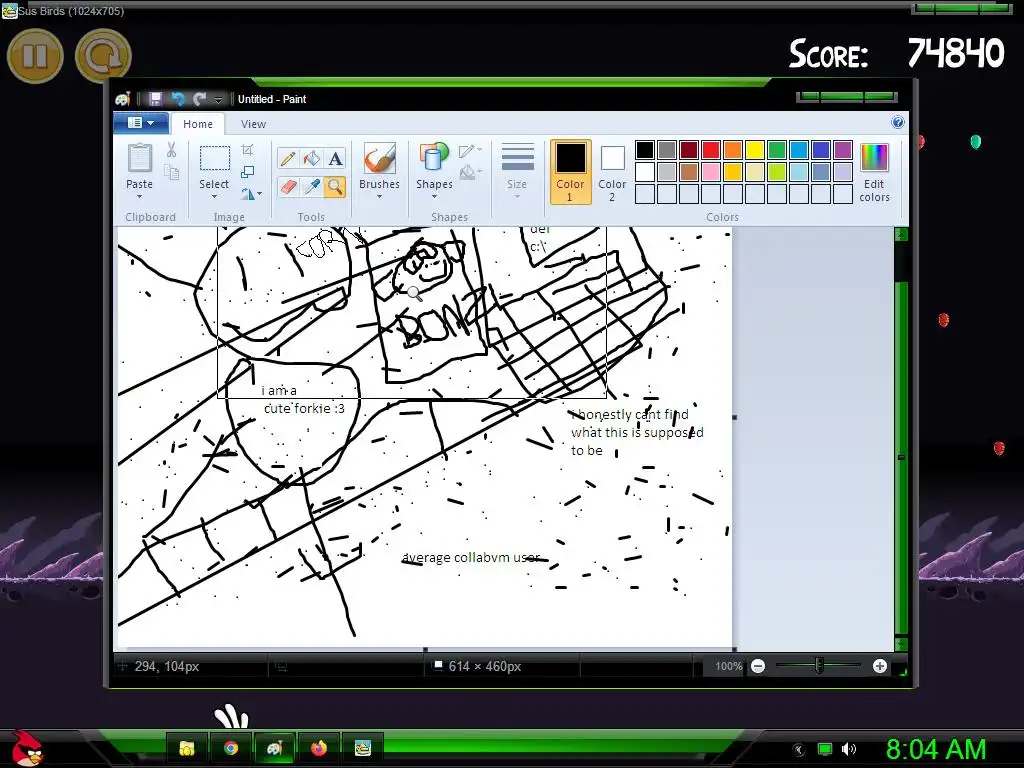Click the Undo arrow in title bar

click(178, 99)
